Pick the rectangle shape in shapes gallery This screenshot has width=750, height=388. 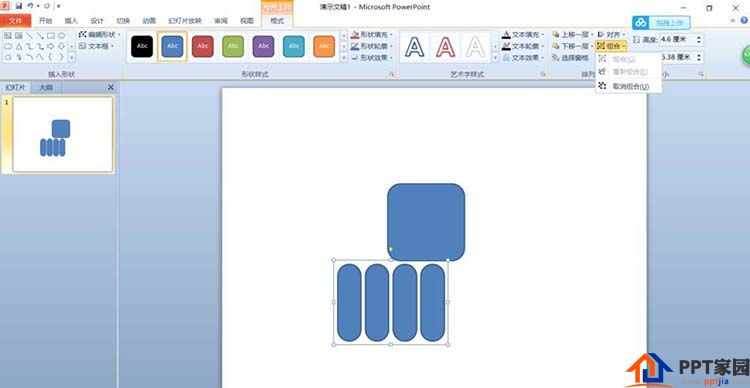pos(51,35)
